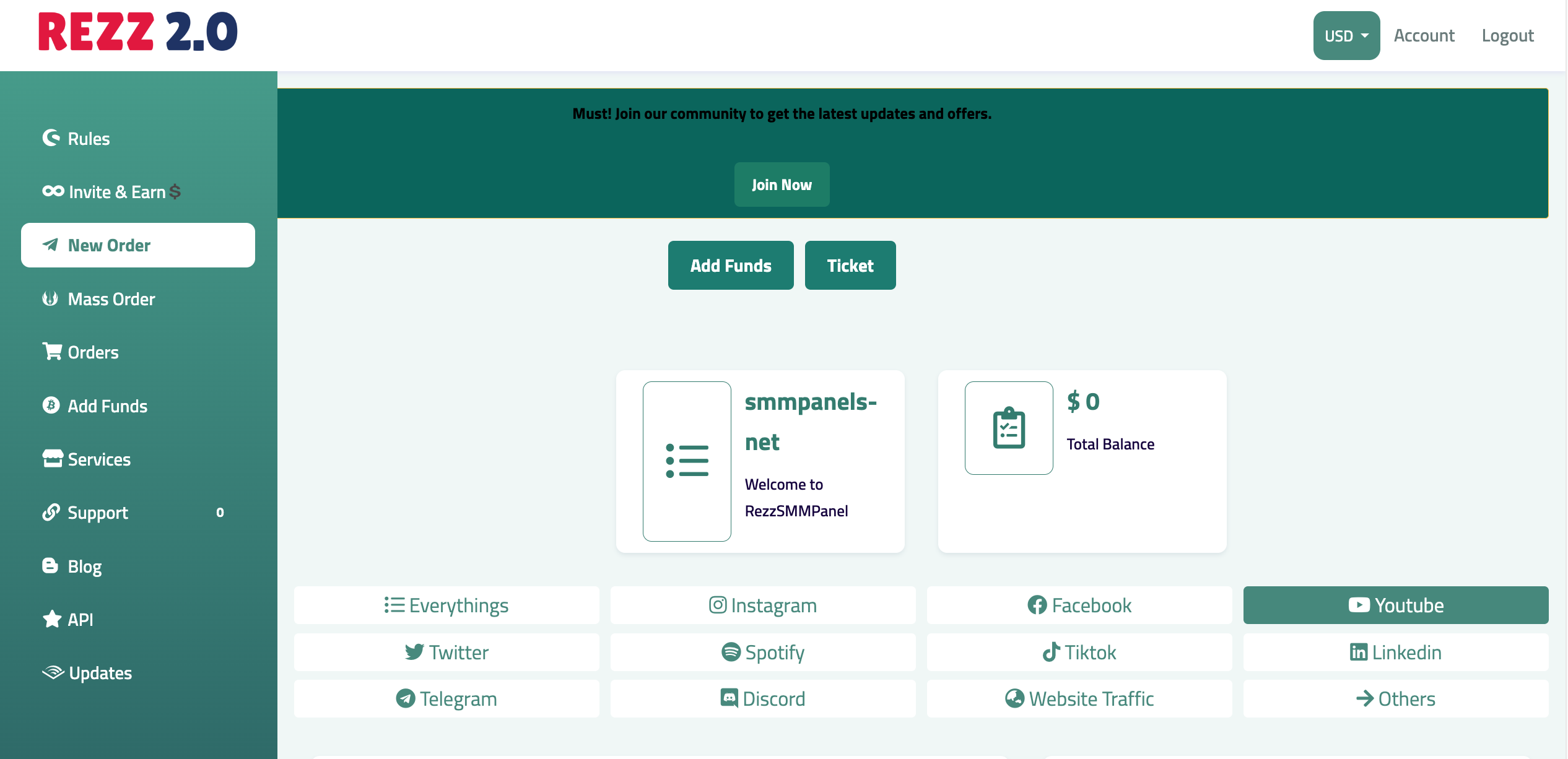Click the list icon in welcome card

point(687,461)
